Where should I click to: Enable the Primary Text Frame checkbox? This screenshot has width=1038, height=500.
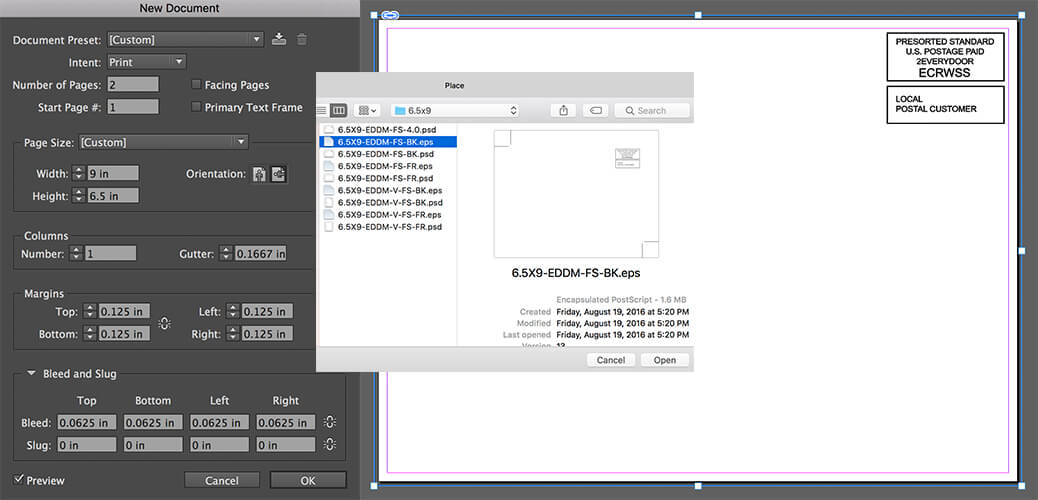(196, 107)
